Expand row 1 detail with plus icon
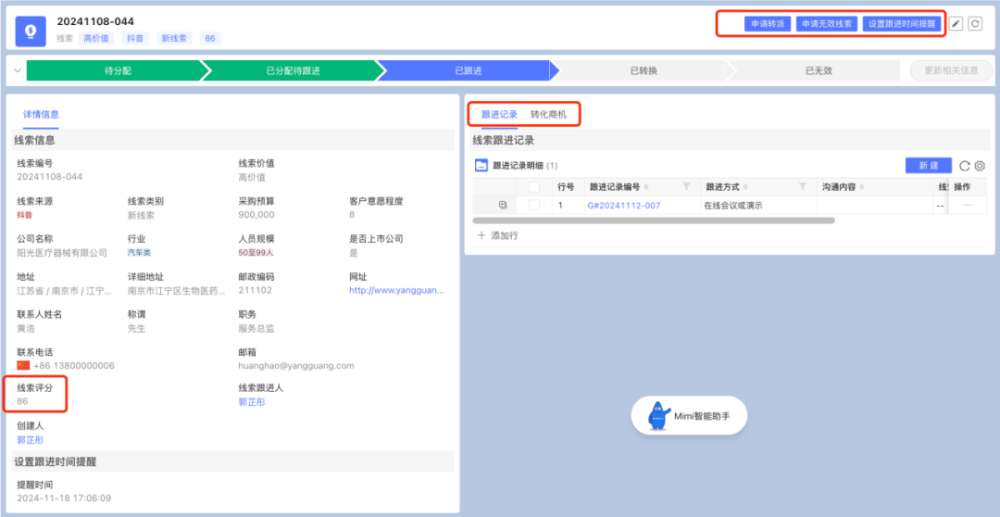The image size is (1000, 517). coord(503,205)
